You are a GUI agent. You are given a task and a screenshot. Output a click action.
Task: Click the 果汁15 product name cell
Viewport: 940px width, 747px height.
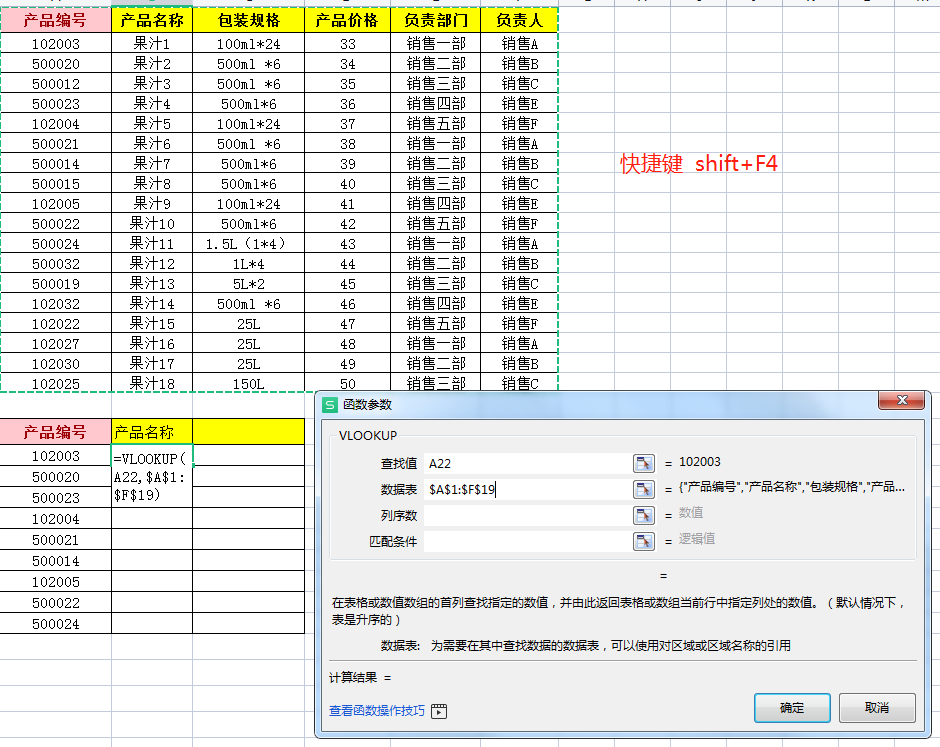152,323
